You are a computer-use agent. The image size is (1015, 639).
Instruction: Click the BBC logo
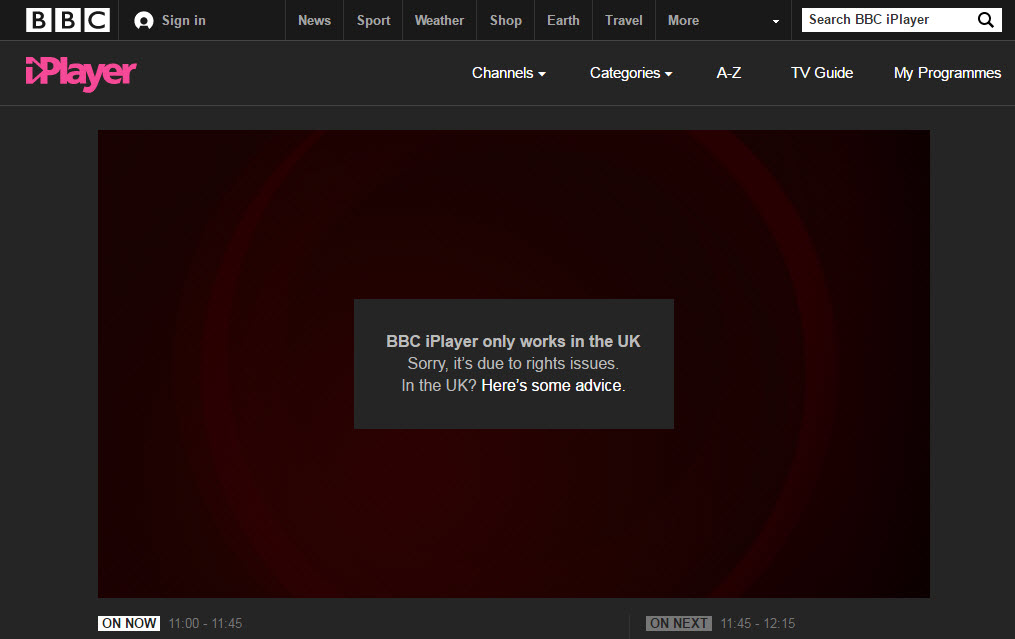[x=68, y=20]
